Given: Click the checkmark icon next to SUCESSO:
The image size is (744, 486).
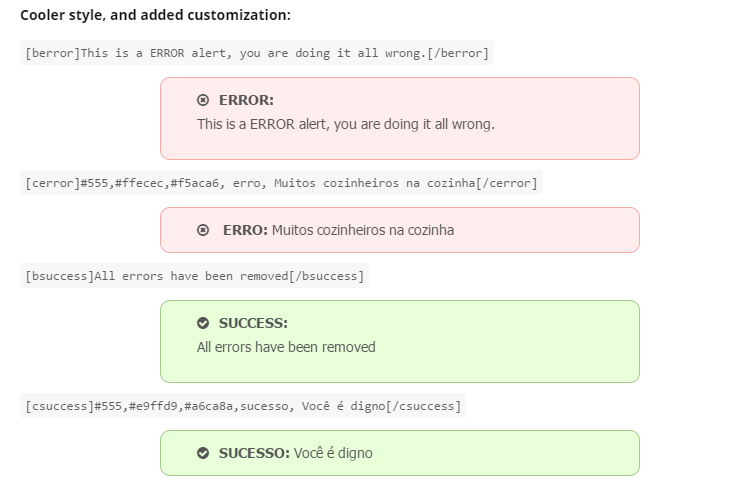Looking at the screenshot, I should tap(203, 453).
